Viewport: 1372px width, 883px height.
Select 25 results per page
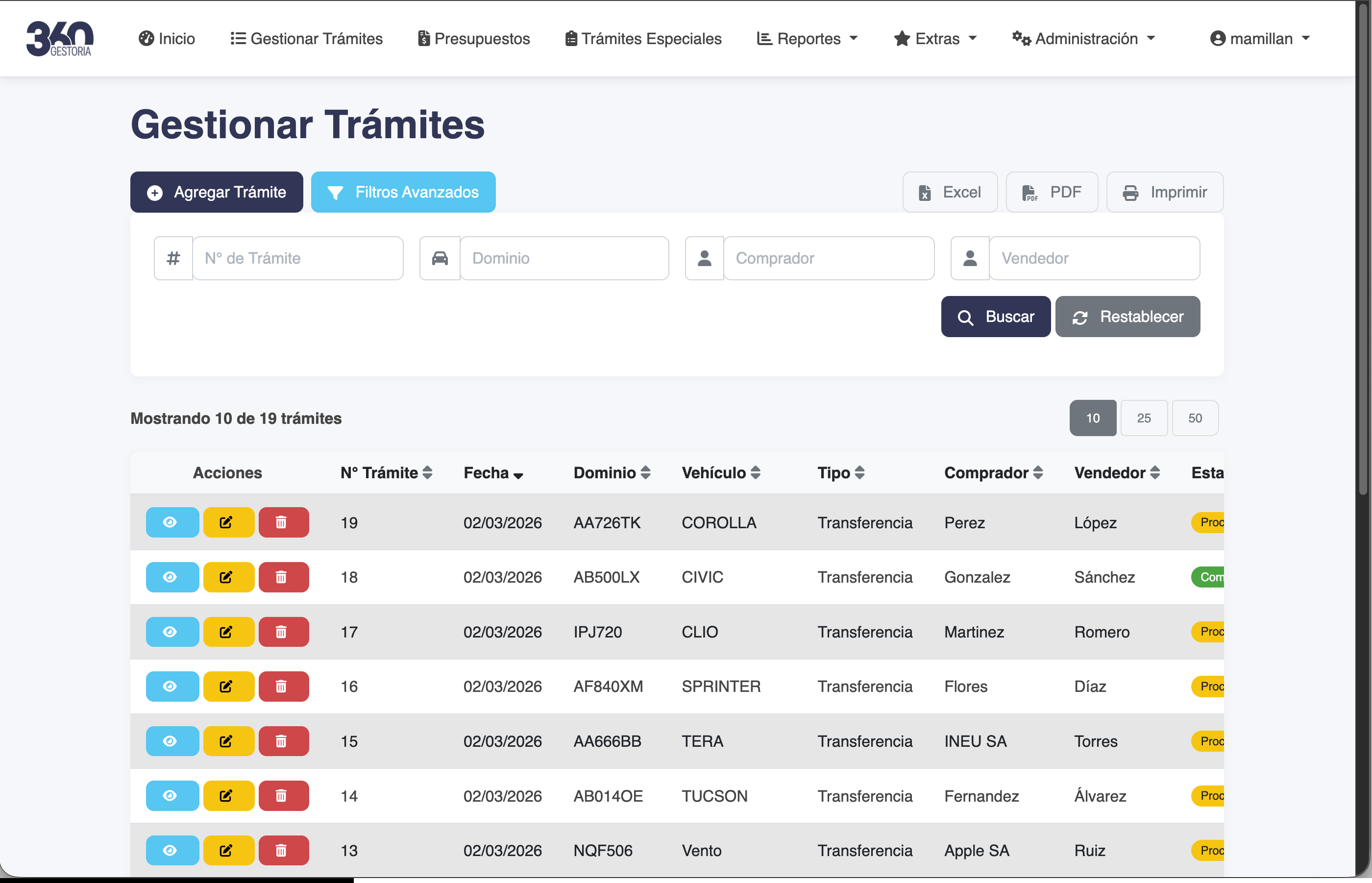(1143, 418)
